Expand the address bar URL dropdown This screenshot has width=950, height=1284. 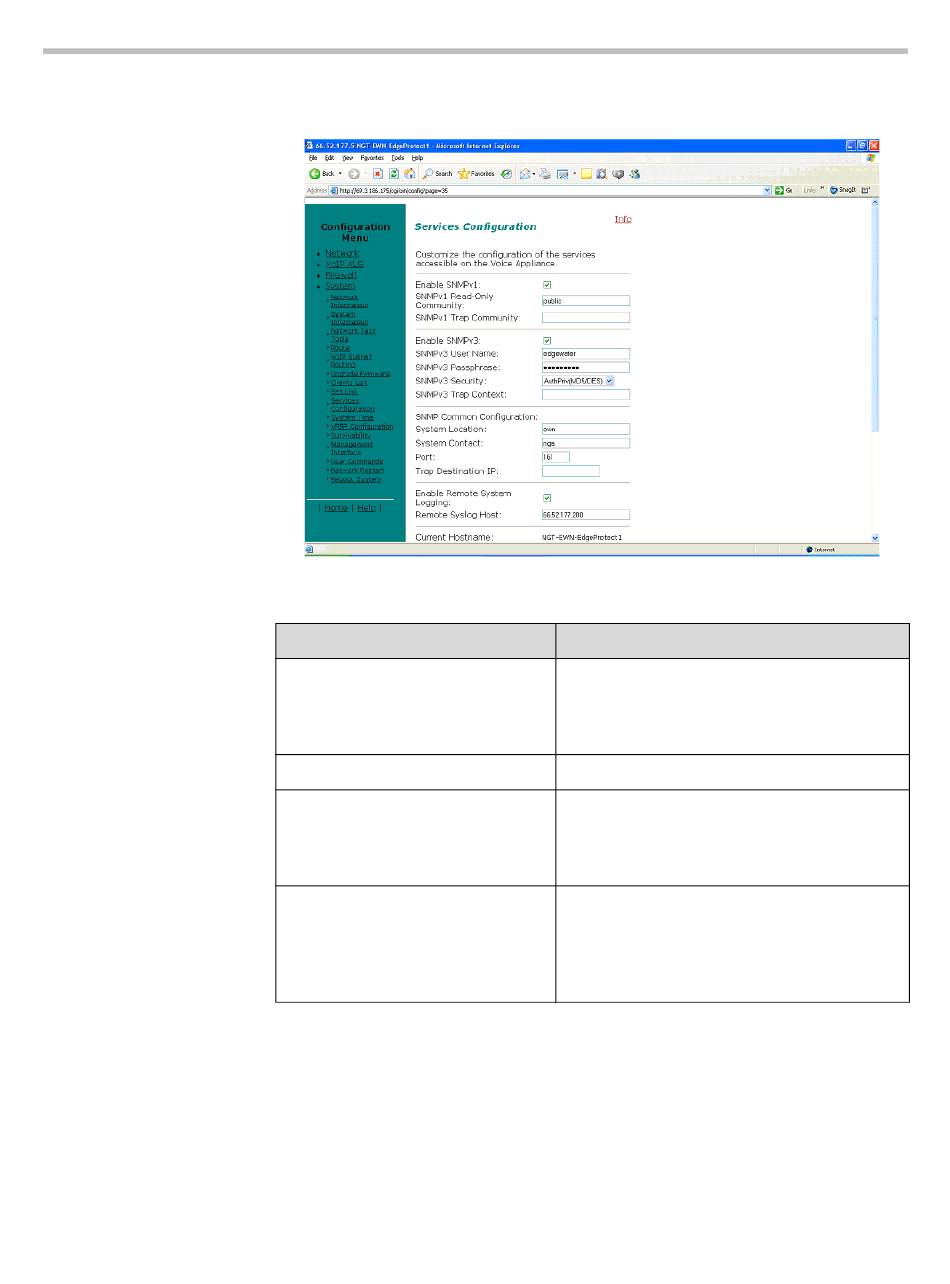click(x=767, y=189)
